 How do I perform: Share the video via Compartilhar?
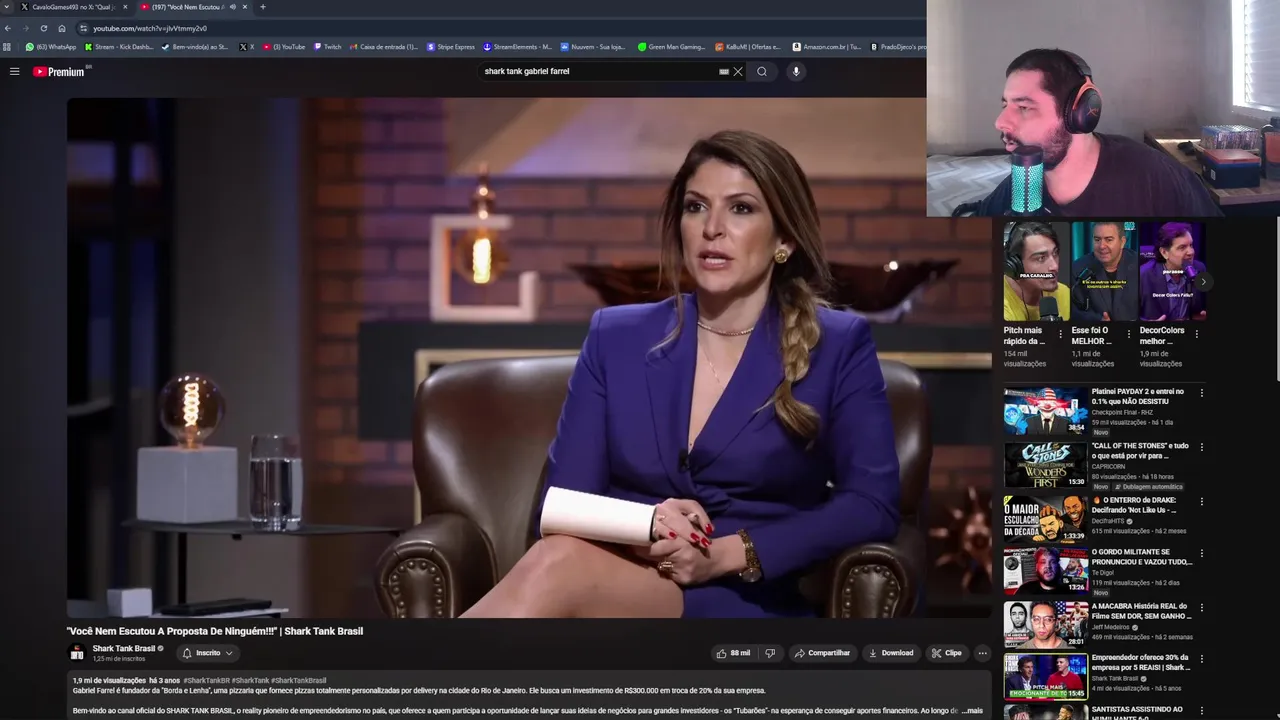point(822,653)
